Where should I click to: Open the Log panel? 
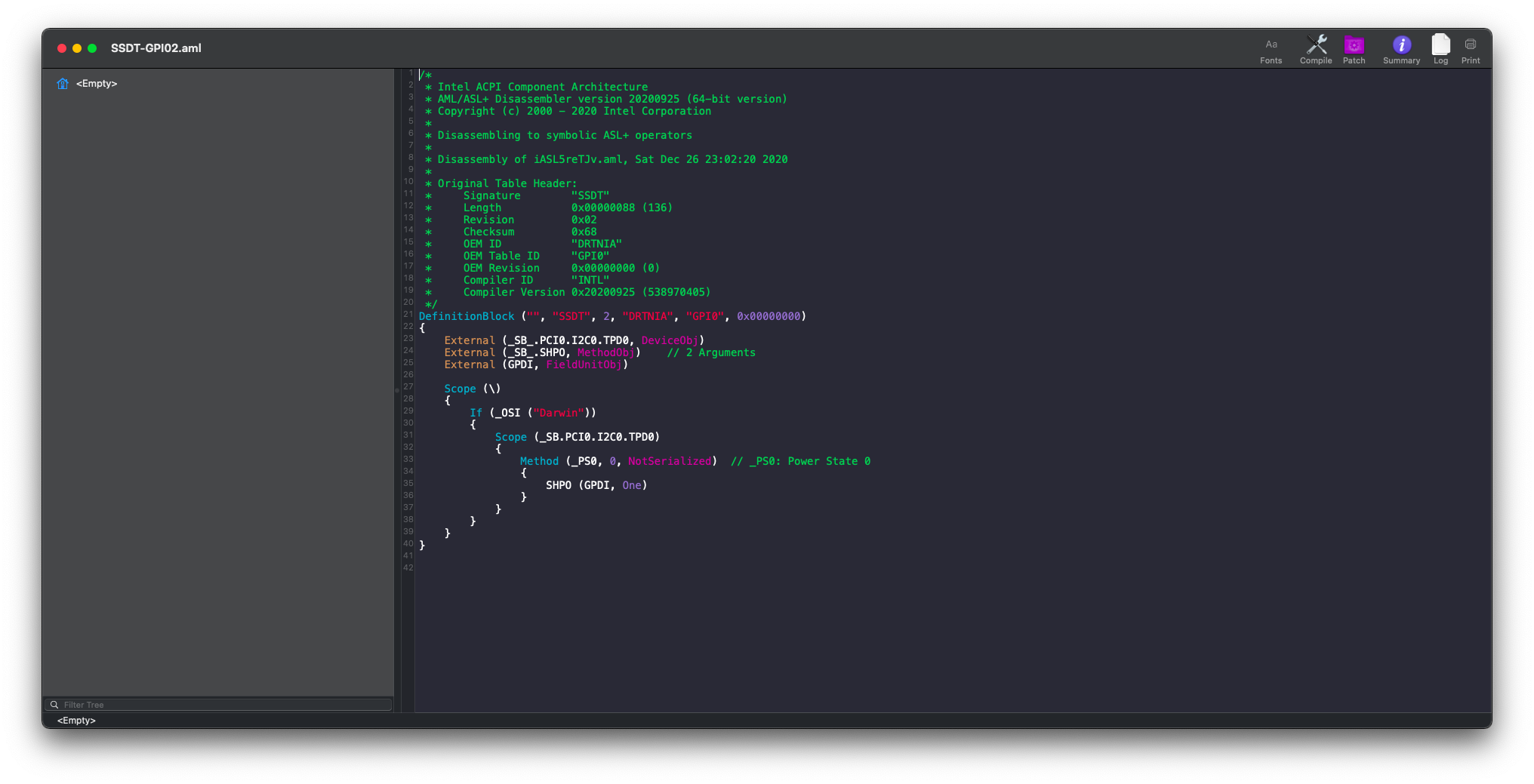pyautogui.click(x=1440, y=50)
